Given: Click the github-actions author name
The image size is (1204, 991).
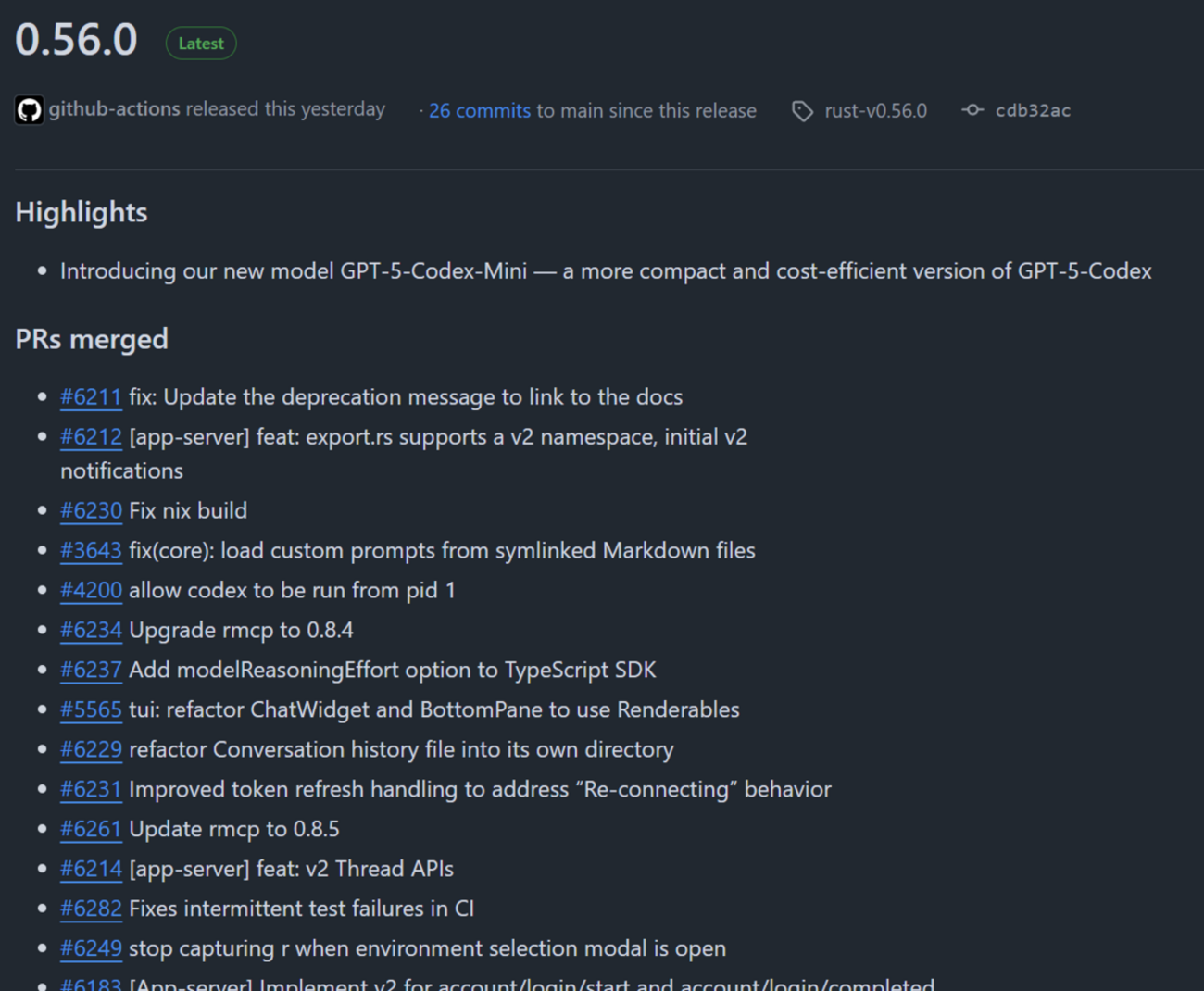Looking at the screenshot, I should pyautogui.click(x=115, y=109).
